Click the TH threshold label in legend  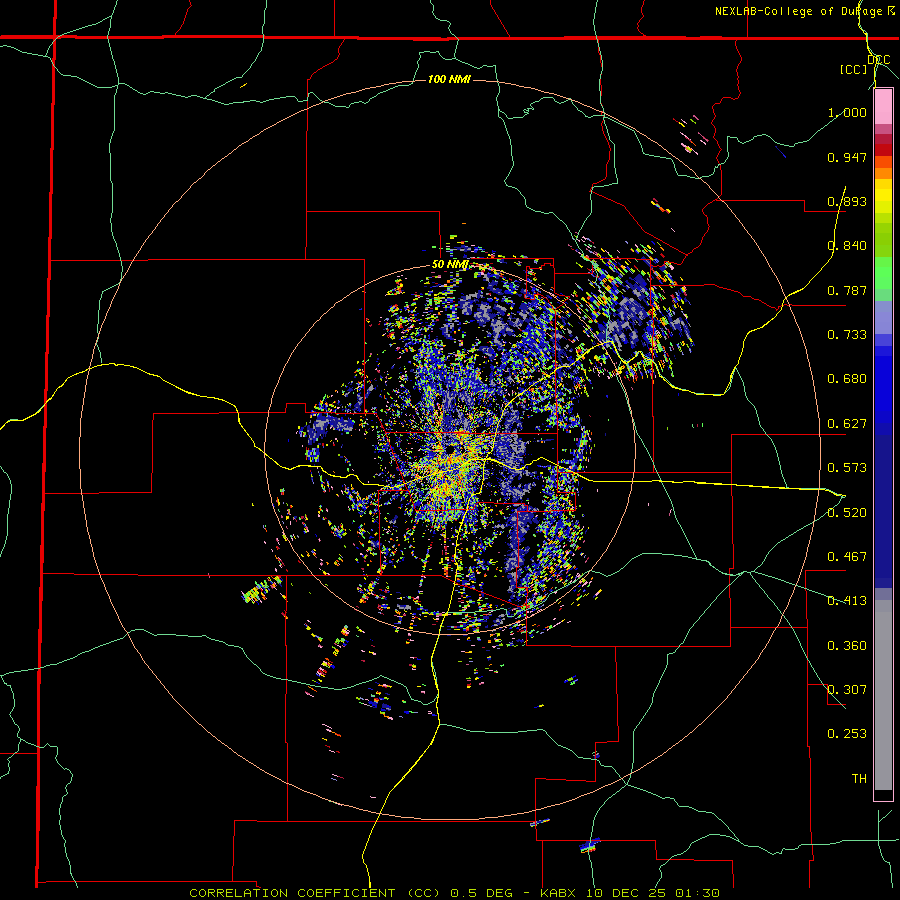point(859,779)
